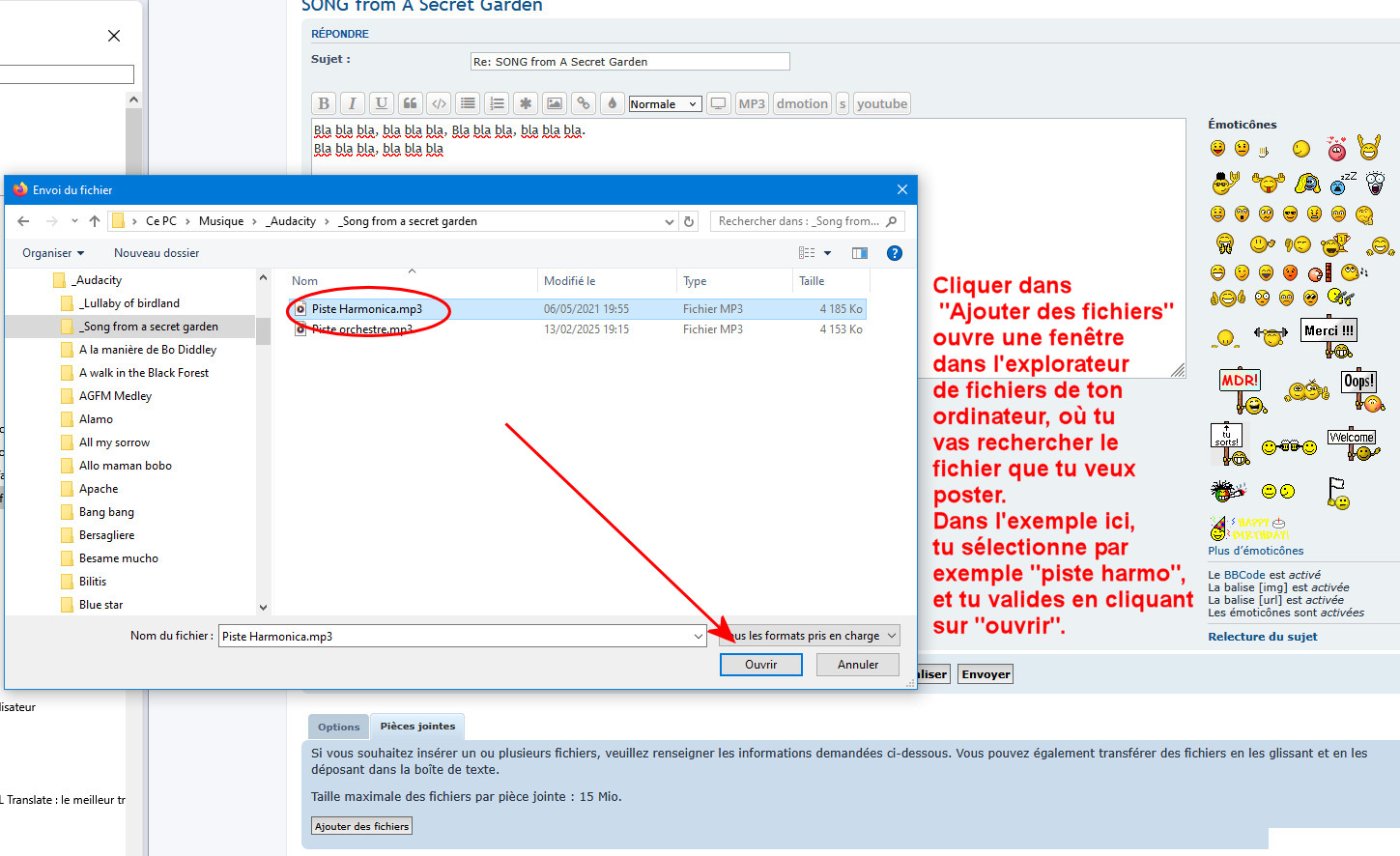
Task: Toggle bold formatting in the editor toolbar
Action: [x=323, y=104]
